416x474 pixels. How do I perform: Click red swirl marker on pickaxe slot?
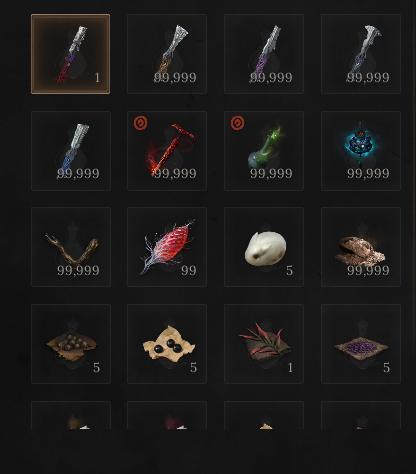140,123
